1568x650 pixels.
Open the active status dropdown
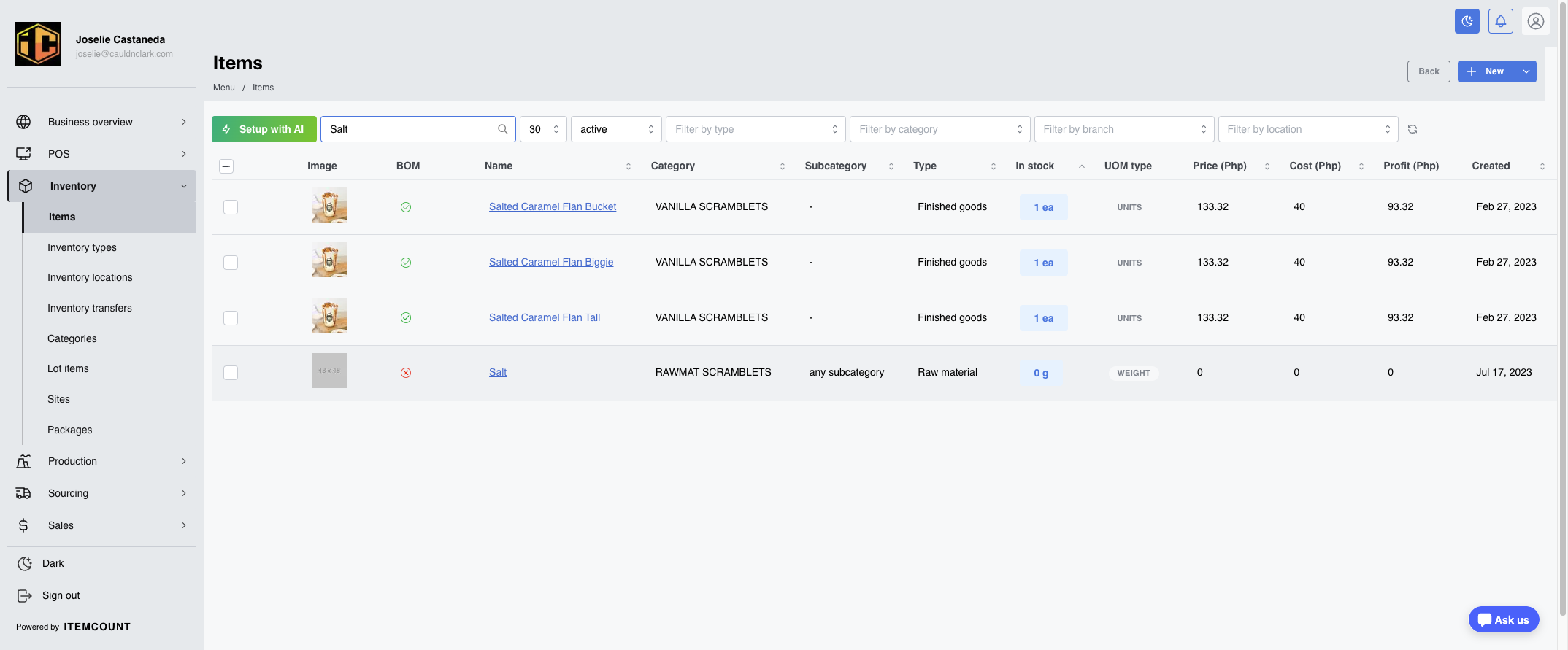click(616, 129)
